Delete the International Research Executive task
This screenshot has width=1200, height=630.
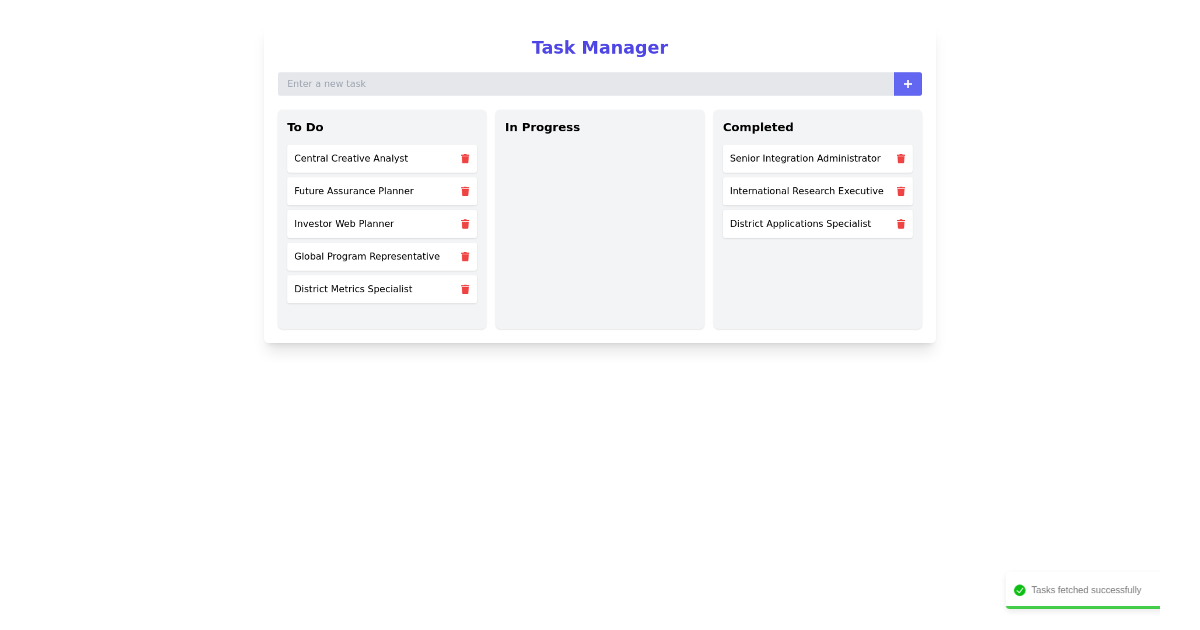pyautogui.click(x=901, y=191)
